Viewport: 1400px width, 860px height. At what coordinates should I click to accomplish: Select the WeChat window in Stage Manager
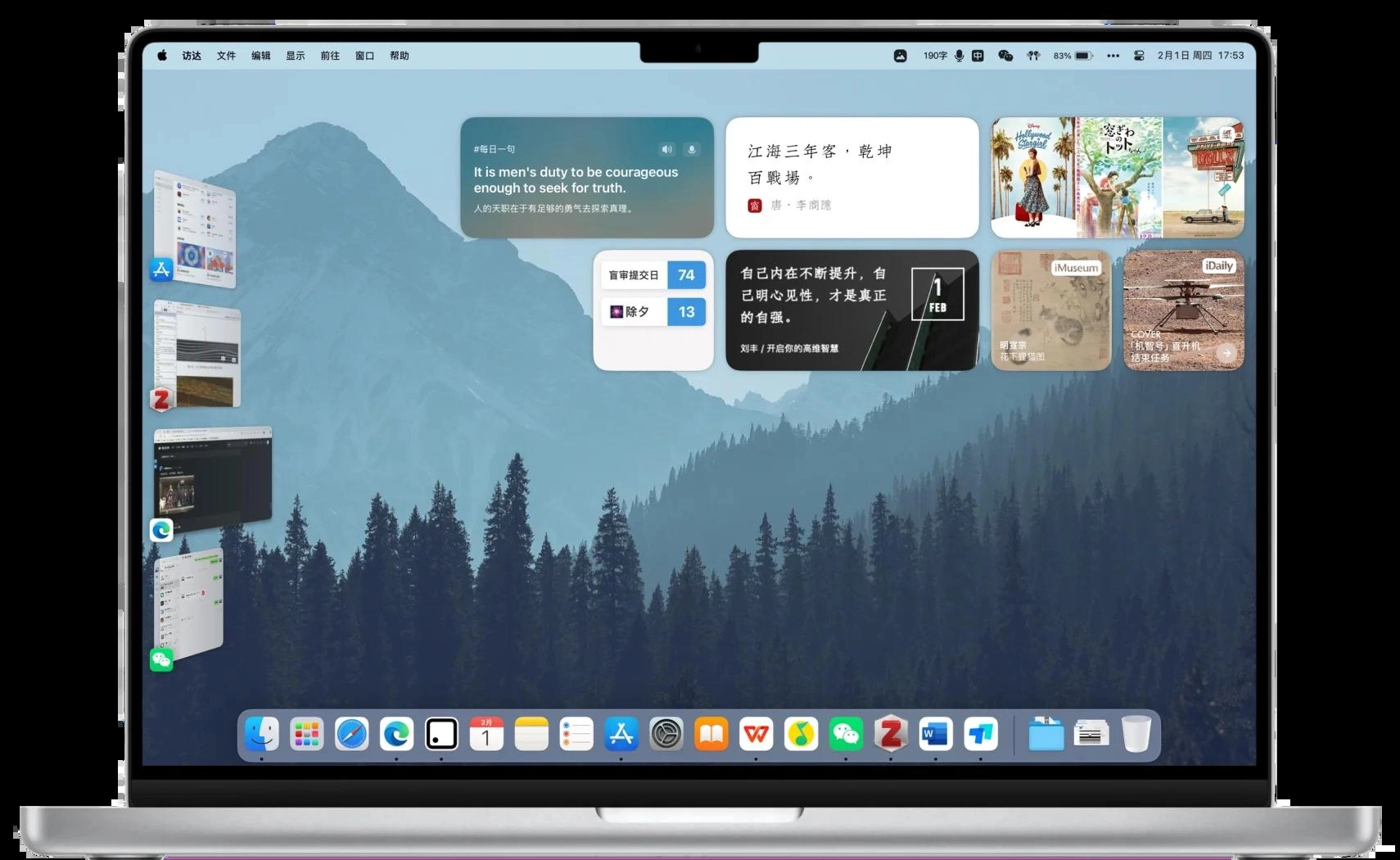pyautogui.click(x=189, y=604)
